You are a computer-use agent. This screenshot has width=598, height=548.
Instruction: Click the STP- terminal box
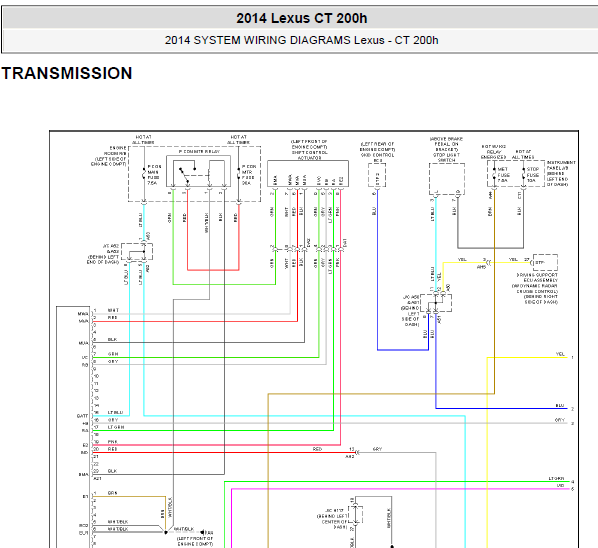click(x=545, y=262)
